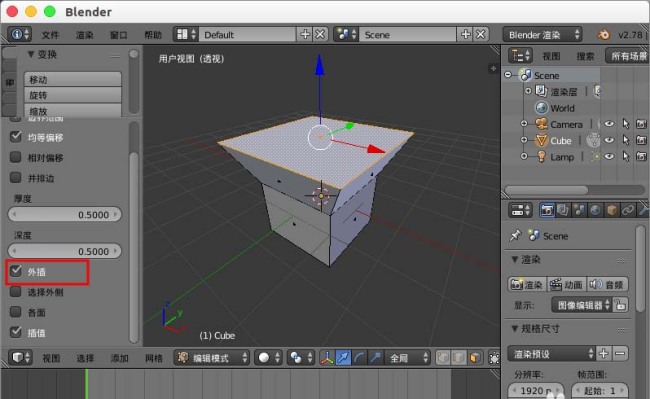This screenshot has width=650, height=399.
Task: Open the 窗口 menu
Action: (x=119, y=35)
